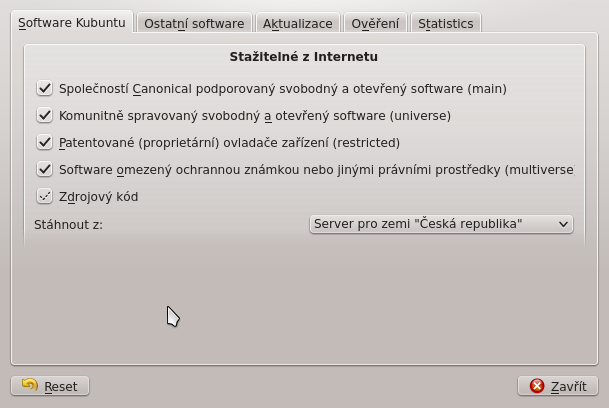Viewport: 609px width, 408px height.
Task: Click the main repository label text
Action: click(x=283, y=89)
